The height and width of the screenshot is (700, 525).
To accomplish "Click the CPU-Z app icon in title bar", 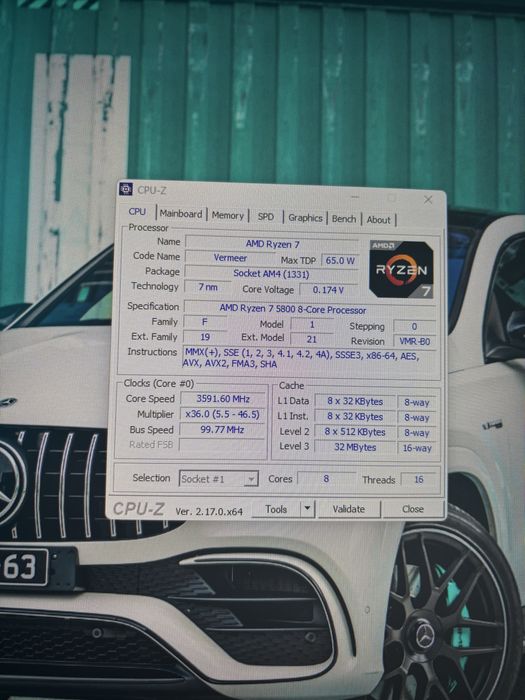I will tap(126, 189).
